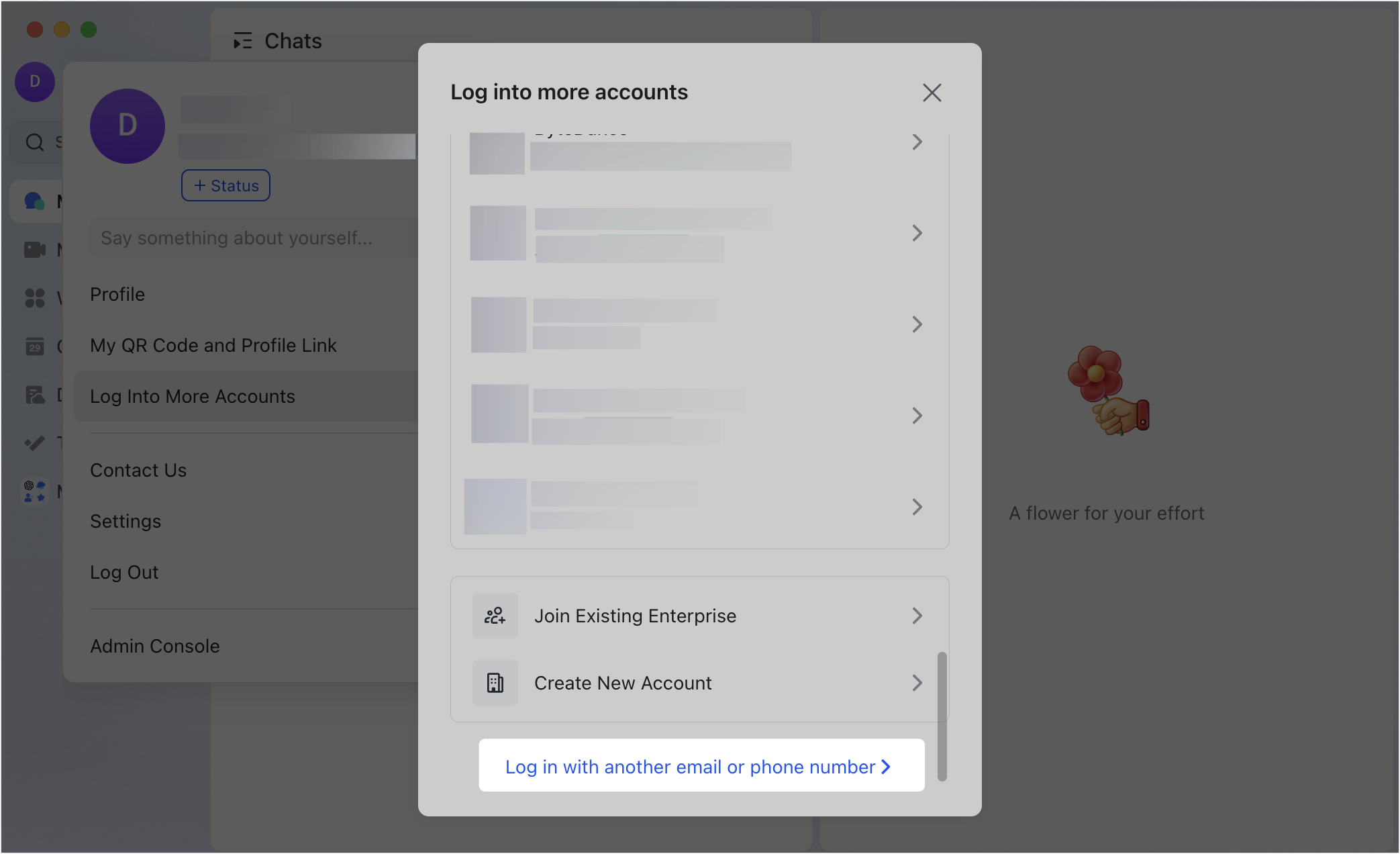
Task: Click the Create New Account building icon
Action: coord(495,683)
